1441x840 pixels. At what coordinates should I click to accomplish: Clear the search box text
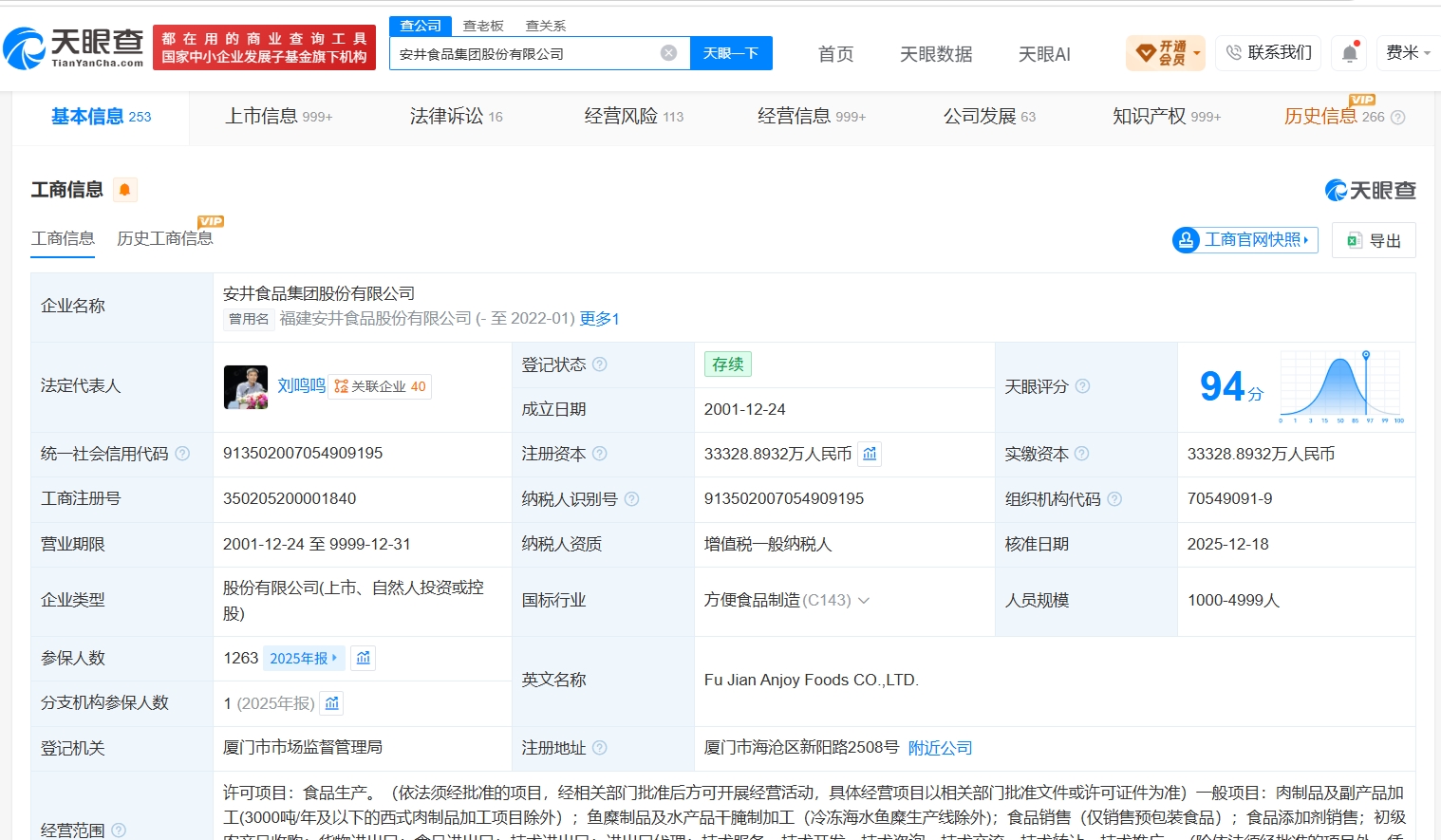click(669, 53)
